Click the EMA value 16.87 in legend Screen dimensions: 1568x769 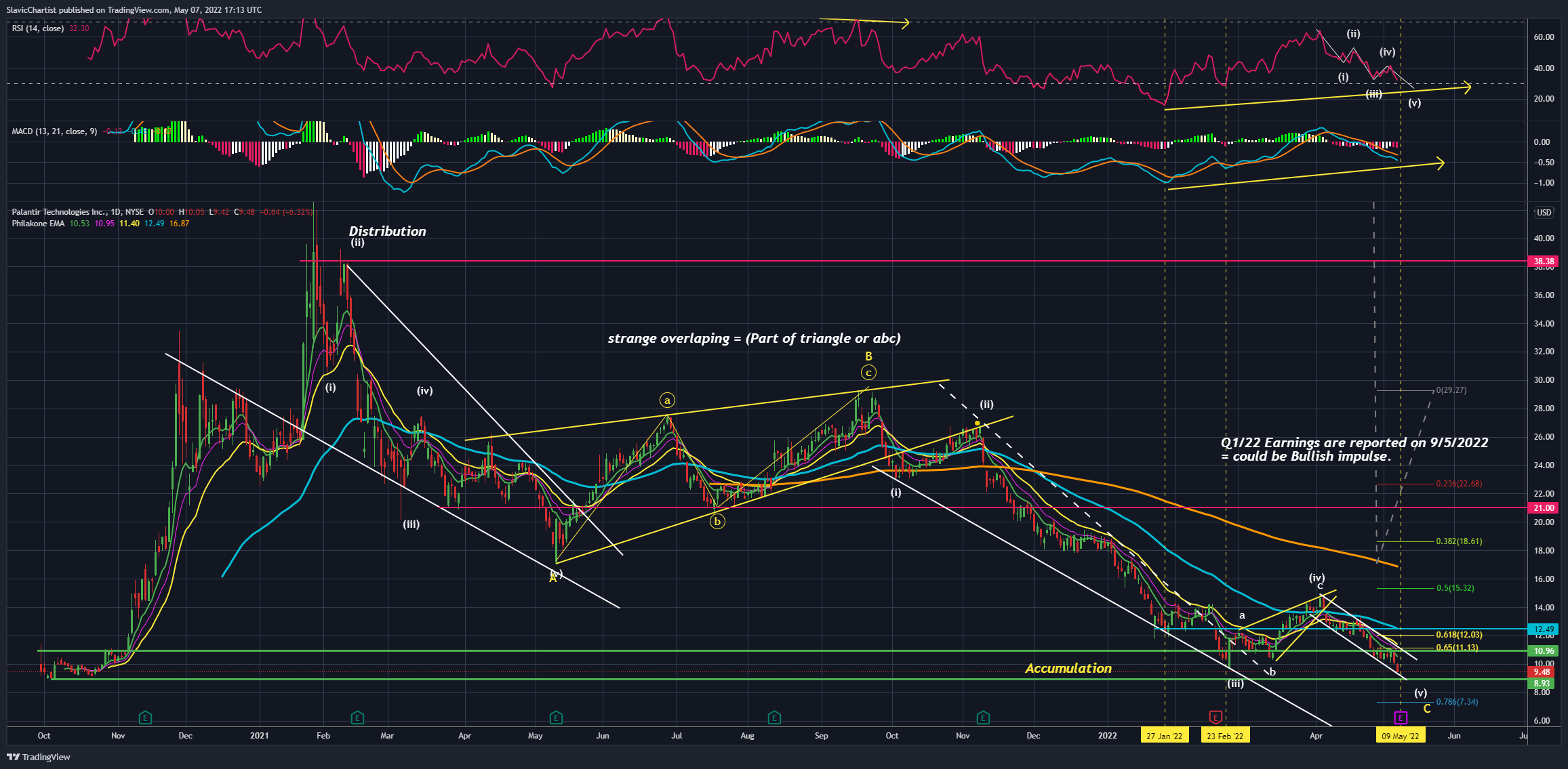(179, 224)
